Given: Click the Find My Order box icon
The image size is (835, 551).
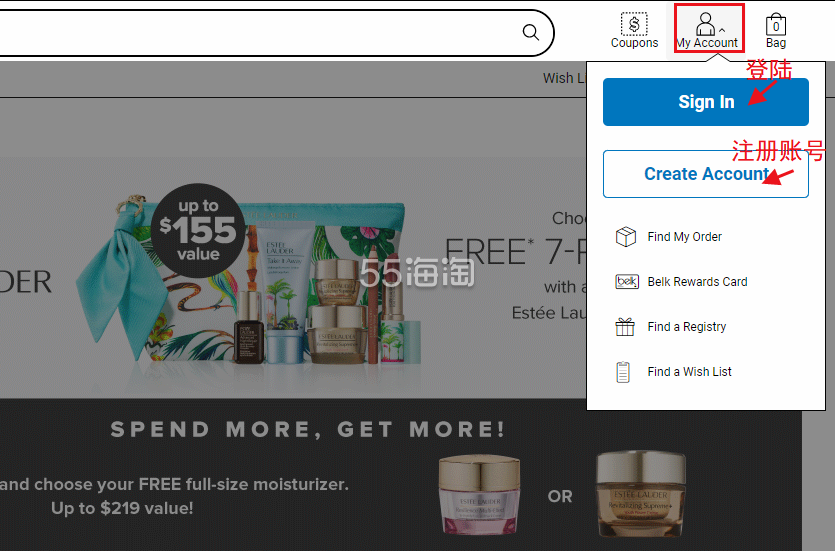Looking at the screenshot, I should [626, 237].
